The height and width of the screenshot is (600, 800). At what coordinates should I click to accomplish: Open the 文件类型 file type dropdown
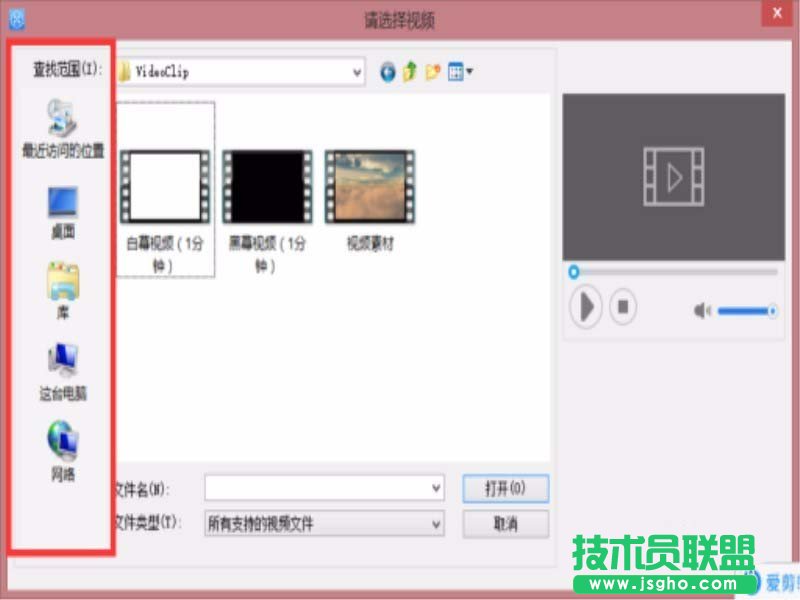(437, 523)
